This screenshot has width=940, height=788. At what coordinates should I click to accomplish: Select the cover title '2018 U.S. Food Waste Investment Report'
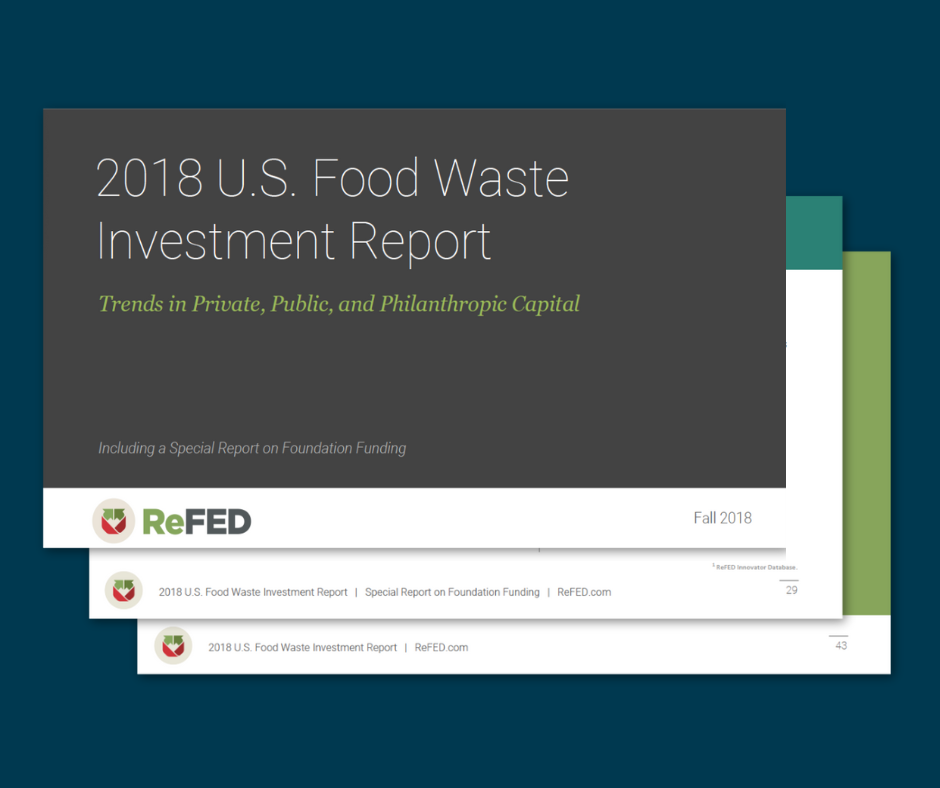click(x=332, y=210)
